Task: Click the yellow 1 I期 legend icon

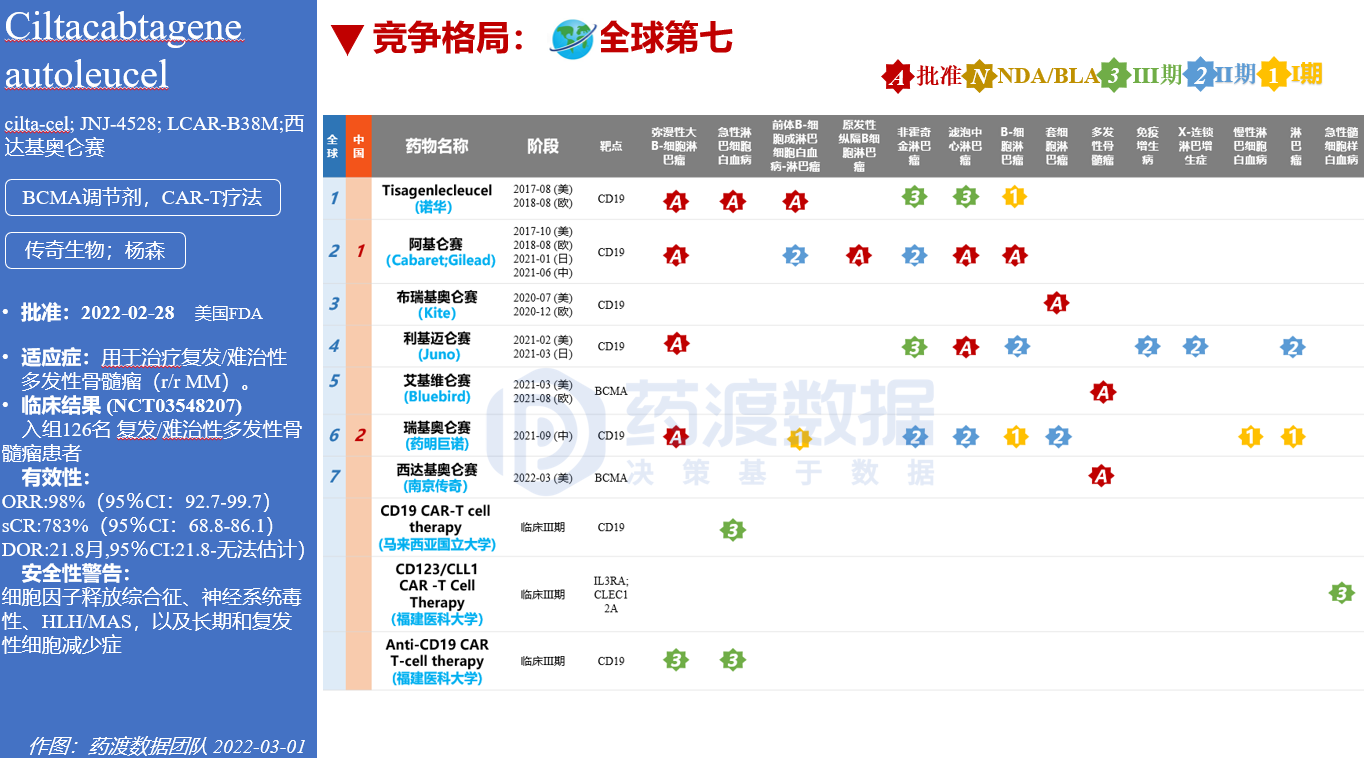Action: pyautogui.click(x=1273, y=76)
